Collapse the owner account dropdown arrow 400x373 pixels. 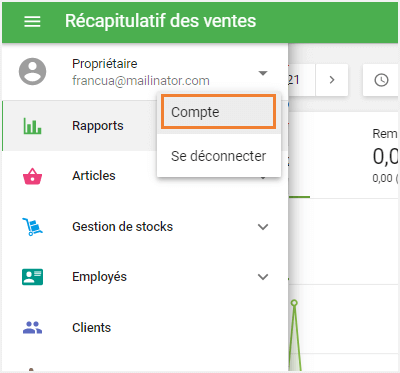[x=263, y=73]
